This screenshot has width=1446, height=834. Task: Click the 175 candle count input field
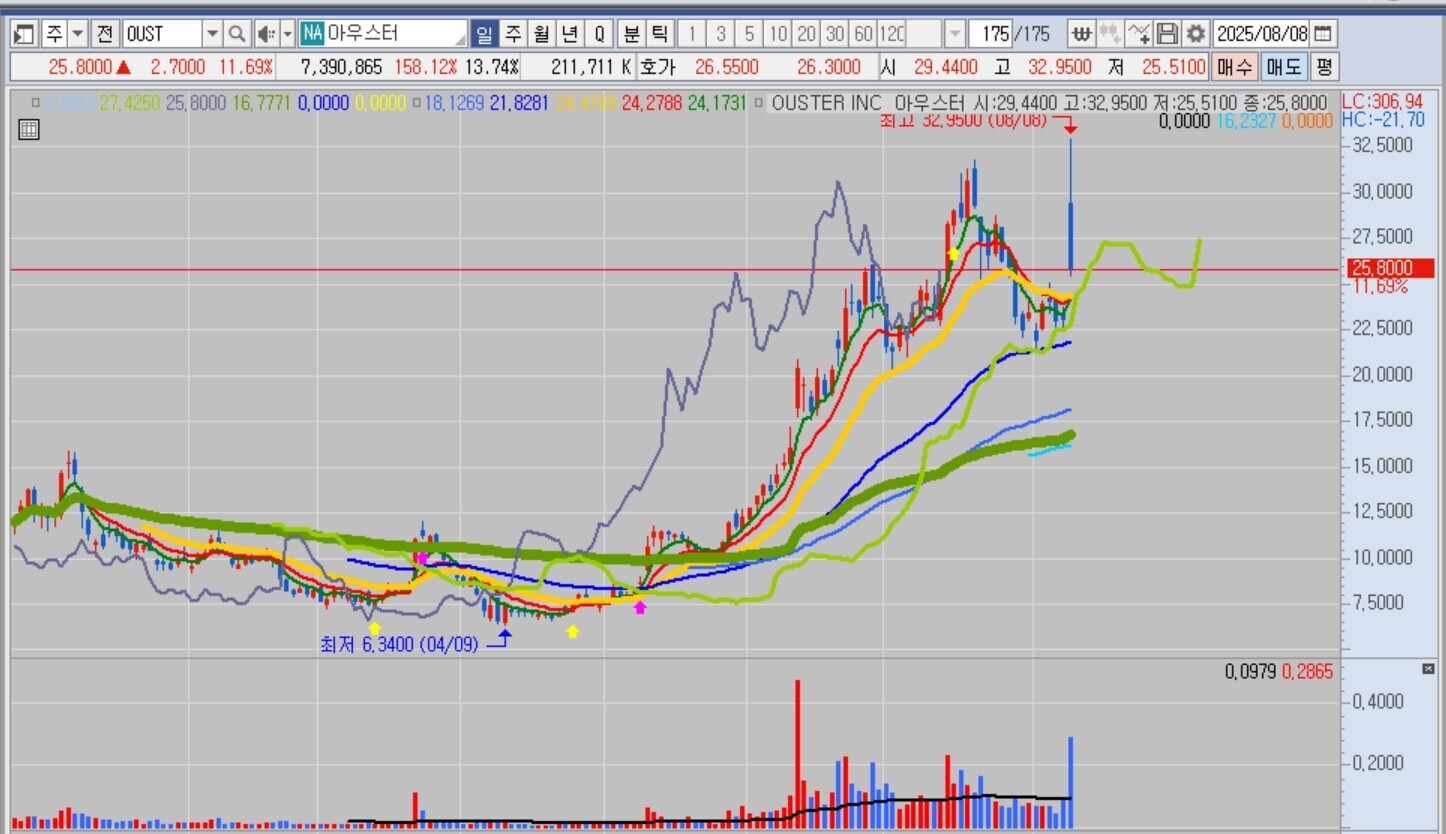coord(990,34)
